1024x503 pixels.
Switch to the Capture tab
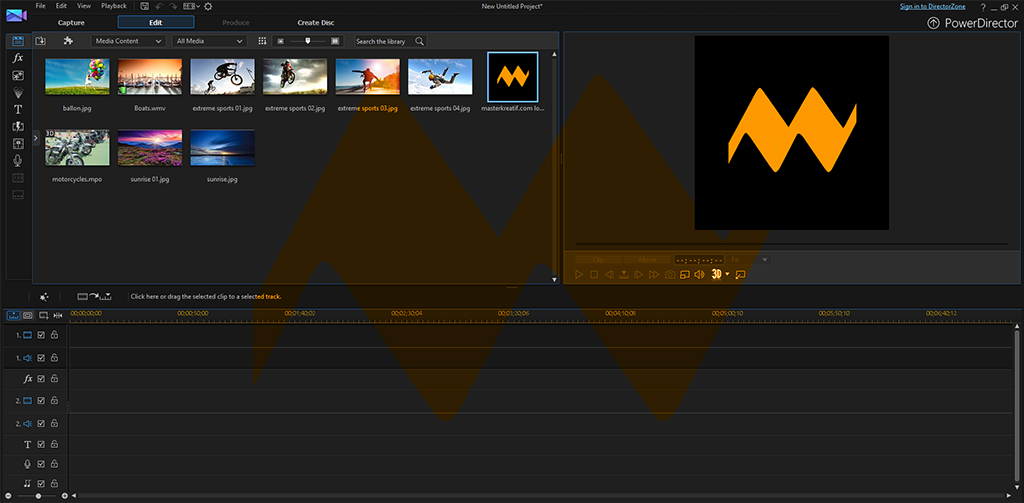[x=71, y=22]
